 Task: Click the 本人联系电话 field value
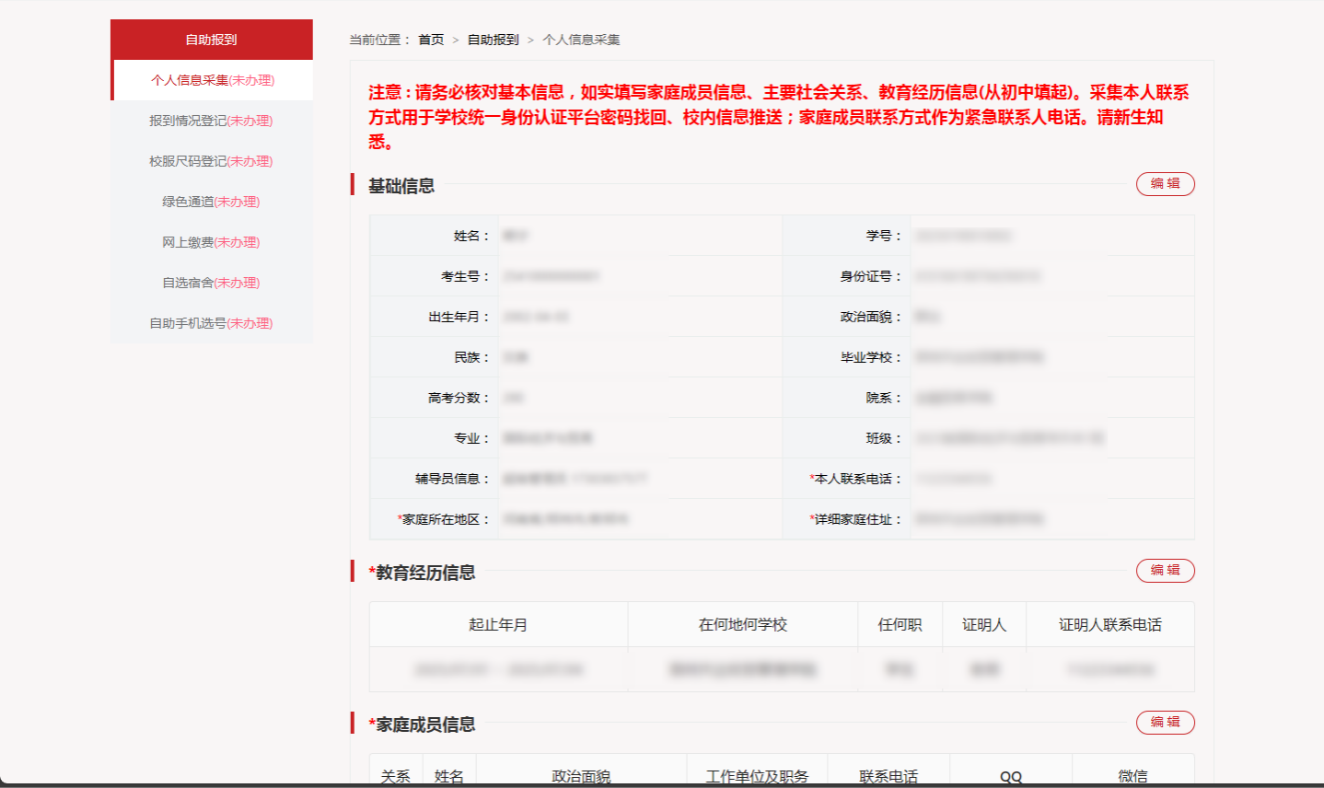pos(958,479)
